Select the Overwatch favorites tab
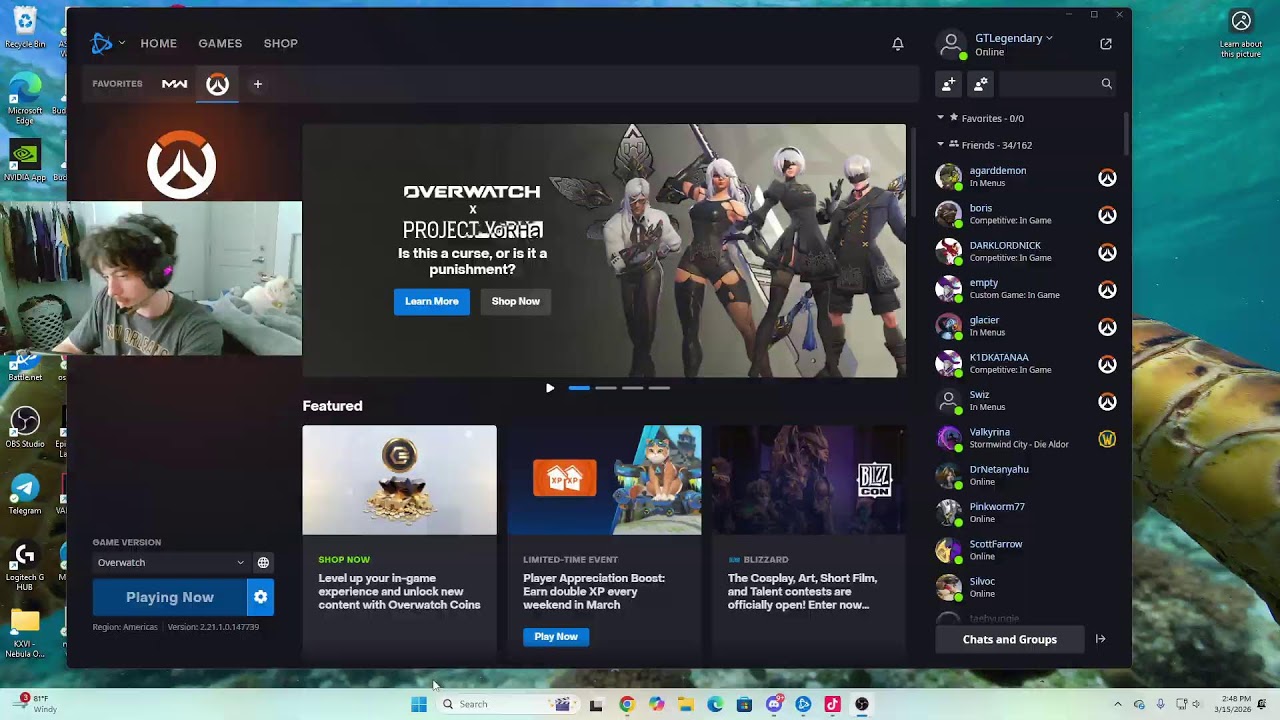The height and width of the screenshot is (720, 1280). (218, 84)
